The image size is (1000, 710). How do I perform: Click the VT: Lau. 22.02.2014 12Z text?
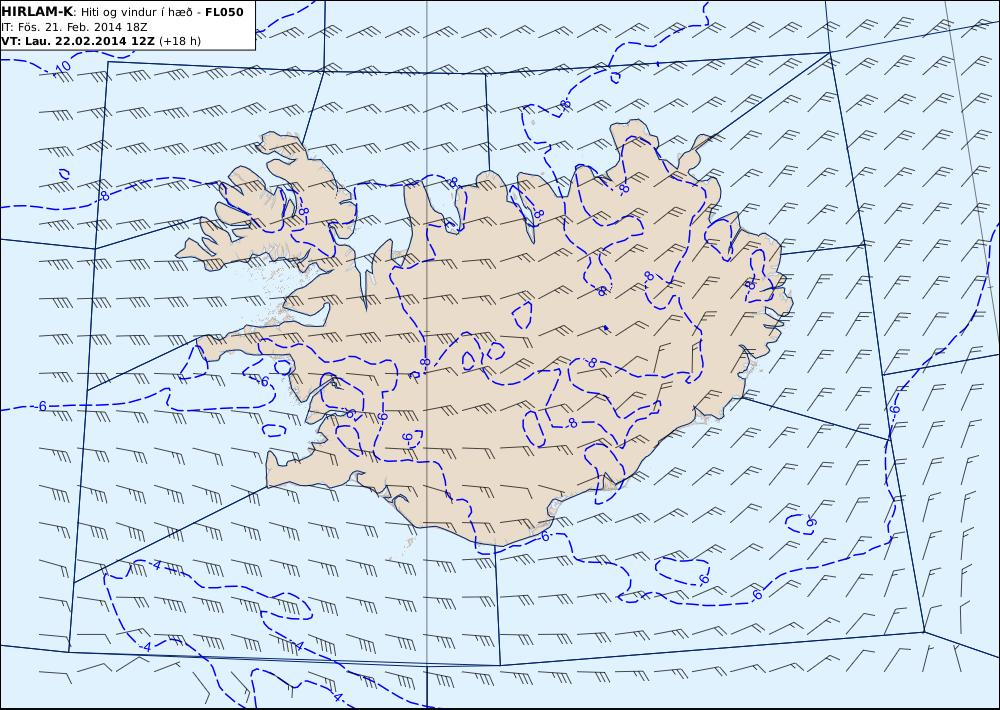78,41
